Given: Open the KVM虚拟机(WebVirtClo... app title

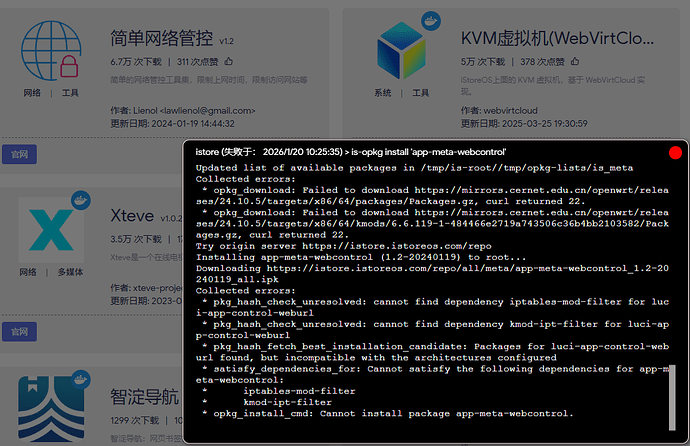Looking at the screenshot, I should (557, 38).
